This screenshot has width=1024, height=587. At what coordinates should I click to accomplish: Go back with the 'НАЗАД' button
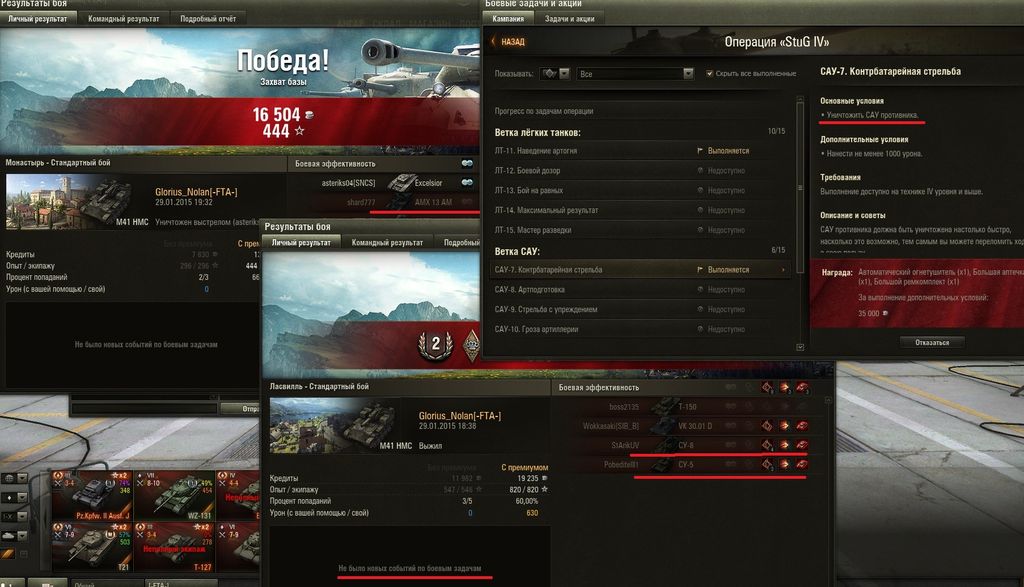pyautogui.click(x=509, y=42)
